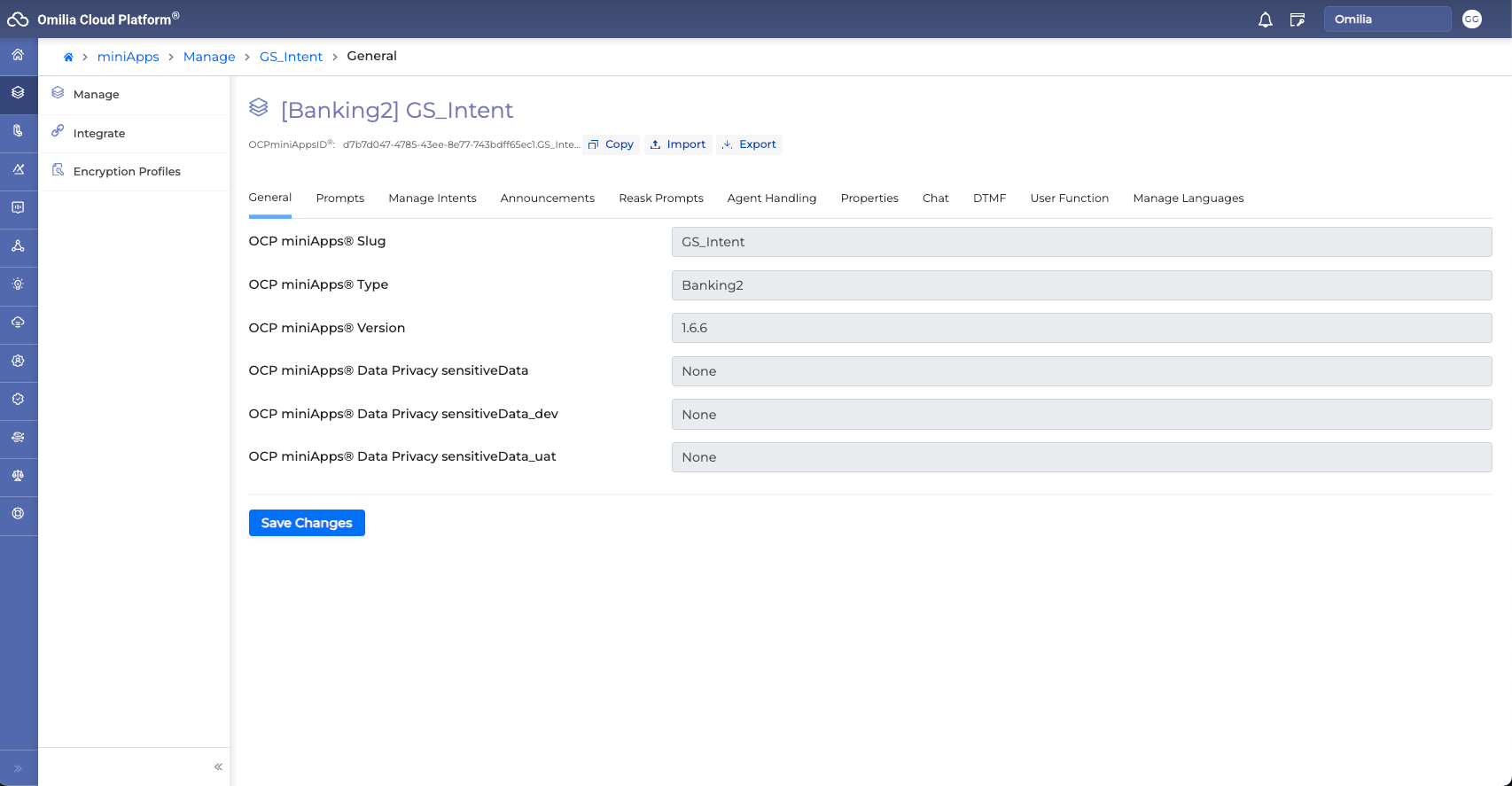Screen dimensions: 1512x786
Task: Collapse the side panel with double chevron
Action: [x=218, y=767]
